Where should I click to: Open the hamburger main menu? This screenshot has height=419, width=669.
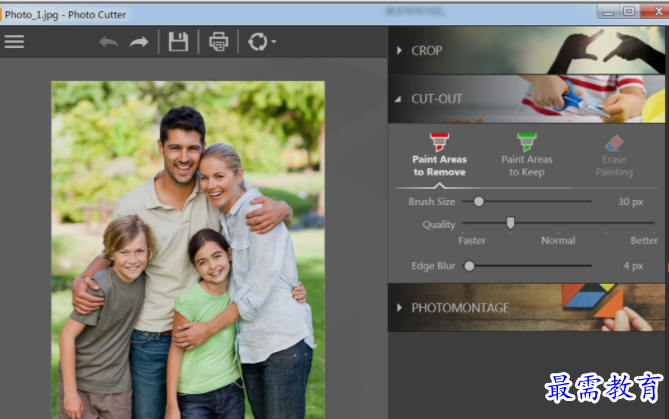pyautogui.click(x=14, y=41)
